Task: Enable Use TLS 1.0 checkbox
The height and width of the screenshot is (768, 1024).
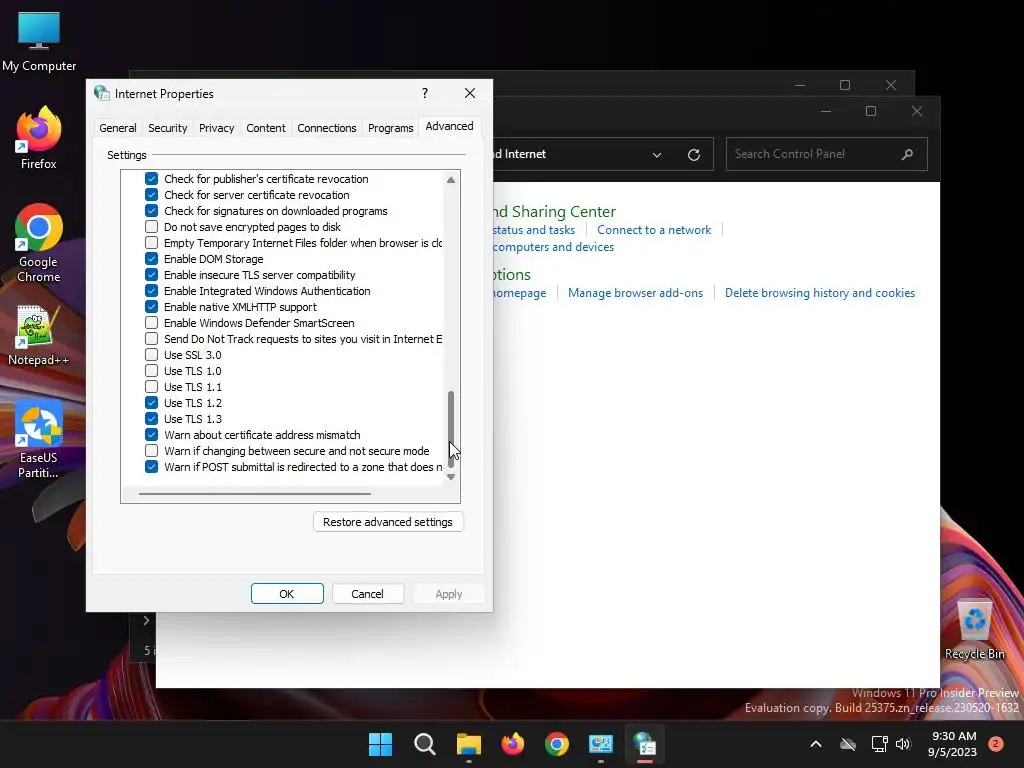Action: 152,371
